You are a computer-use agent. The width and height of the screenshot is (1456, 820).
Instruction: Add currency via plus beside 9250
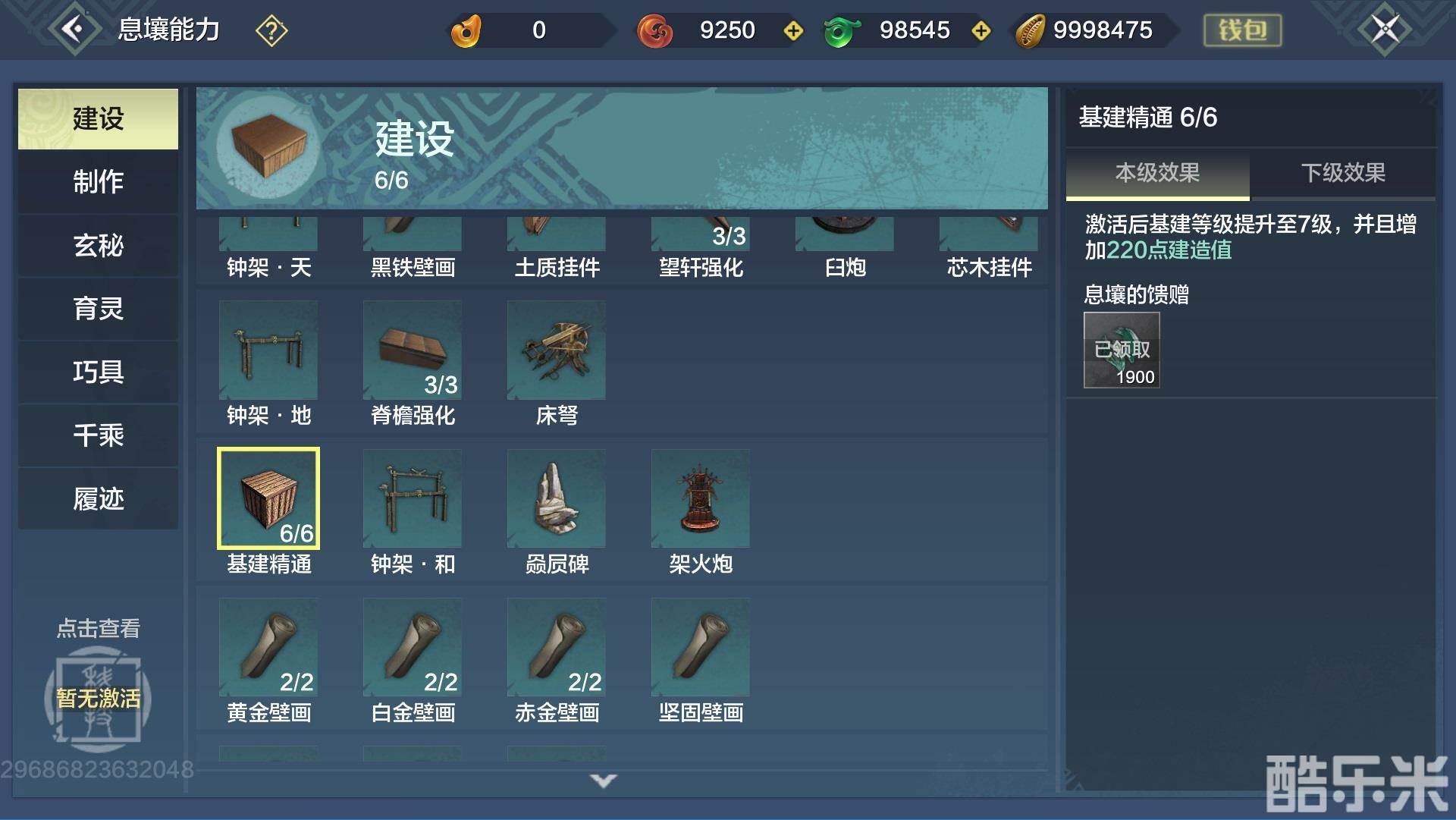tap(793, 31)
